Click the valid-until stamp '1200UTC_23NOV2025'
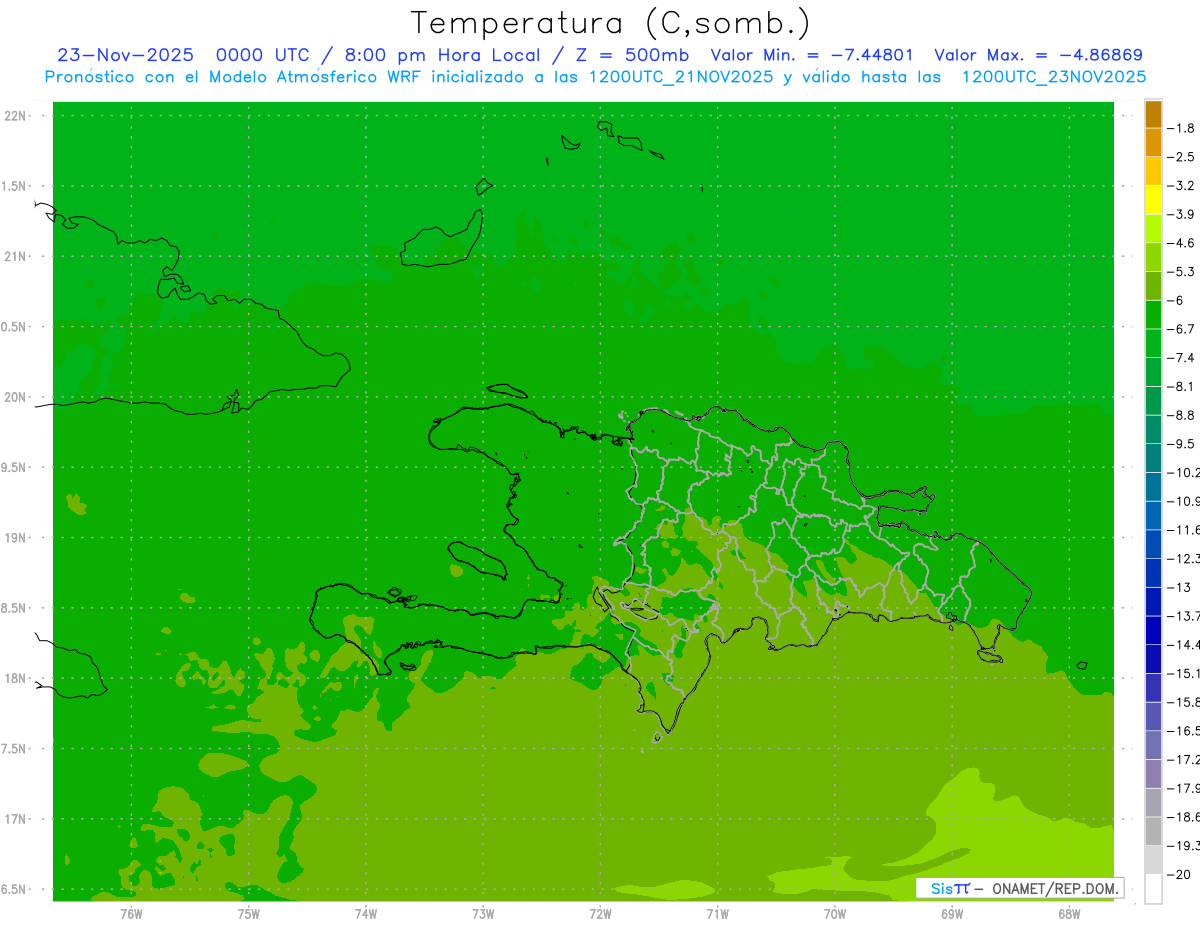This screenshot has width=1200, height=927. point(1054,77)
